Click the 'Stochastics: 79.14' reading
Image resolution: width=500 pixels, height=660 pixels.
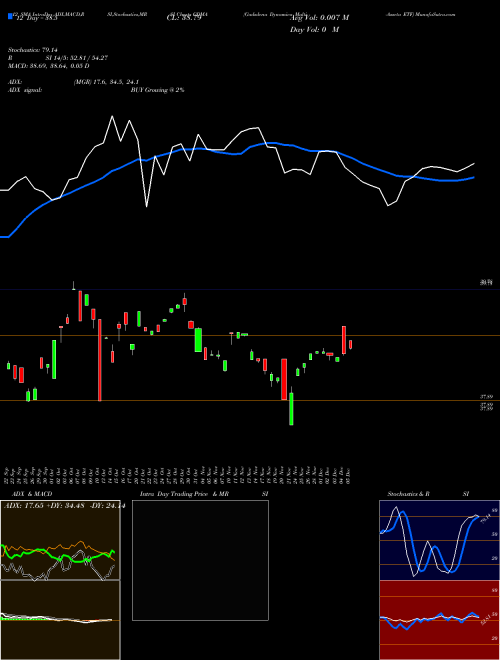[32, 50]
